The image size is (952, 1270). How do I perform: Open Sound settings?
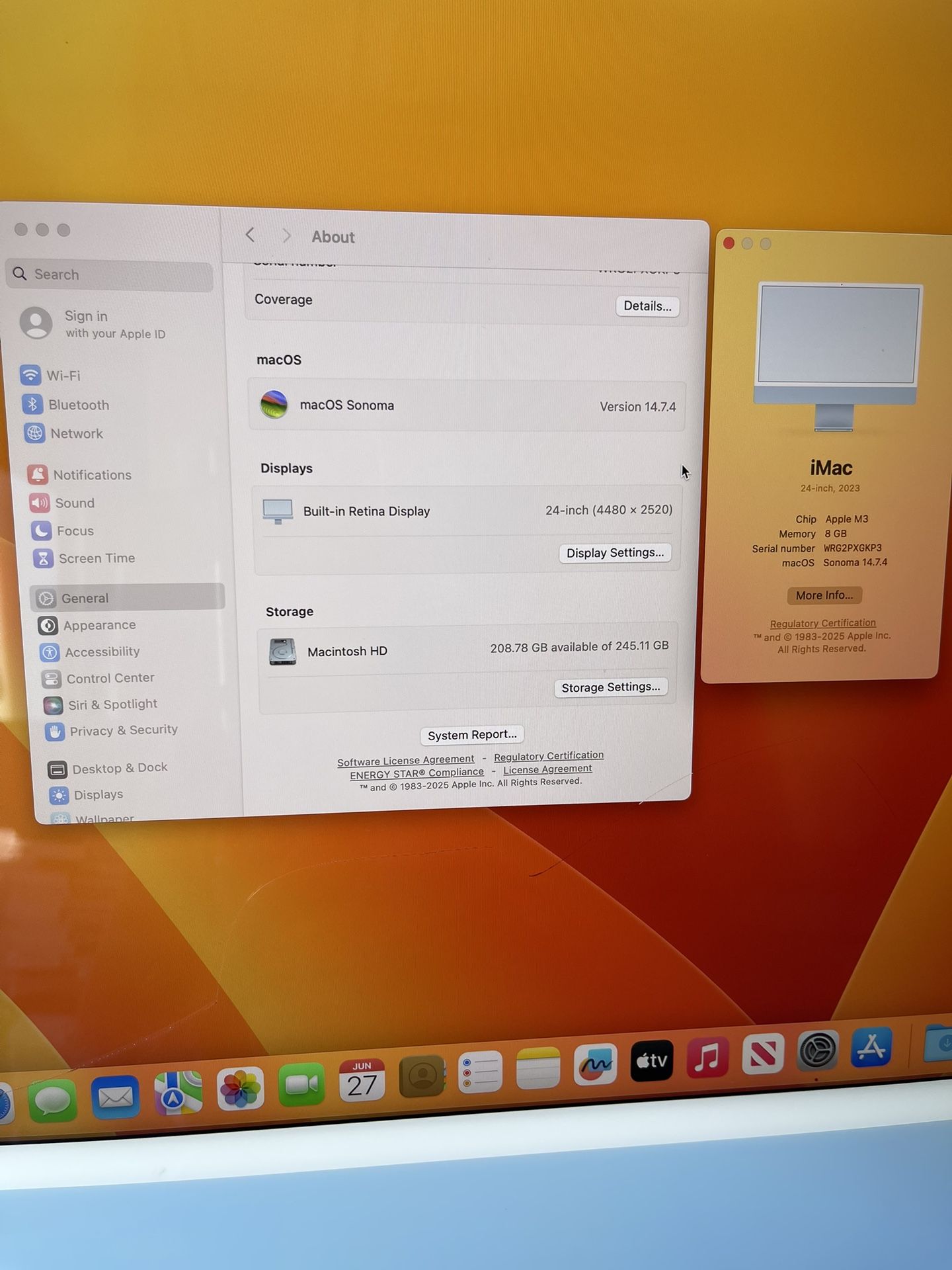pyautogui.click(x=63, y=503)
